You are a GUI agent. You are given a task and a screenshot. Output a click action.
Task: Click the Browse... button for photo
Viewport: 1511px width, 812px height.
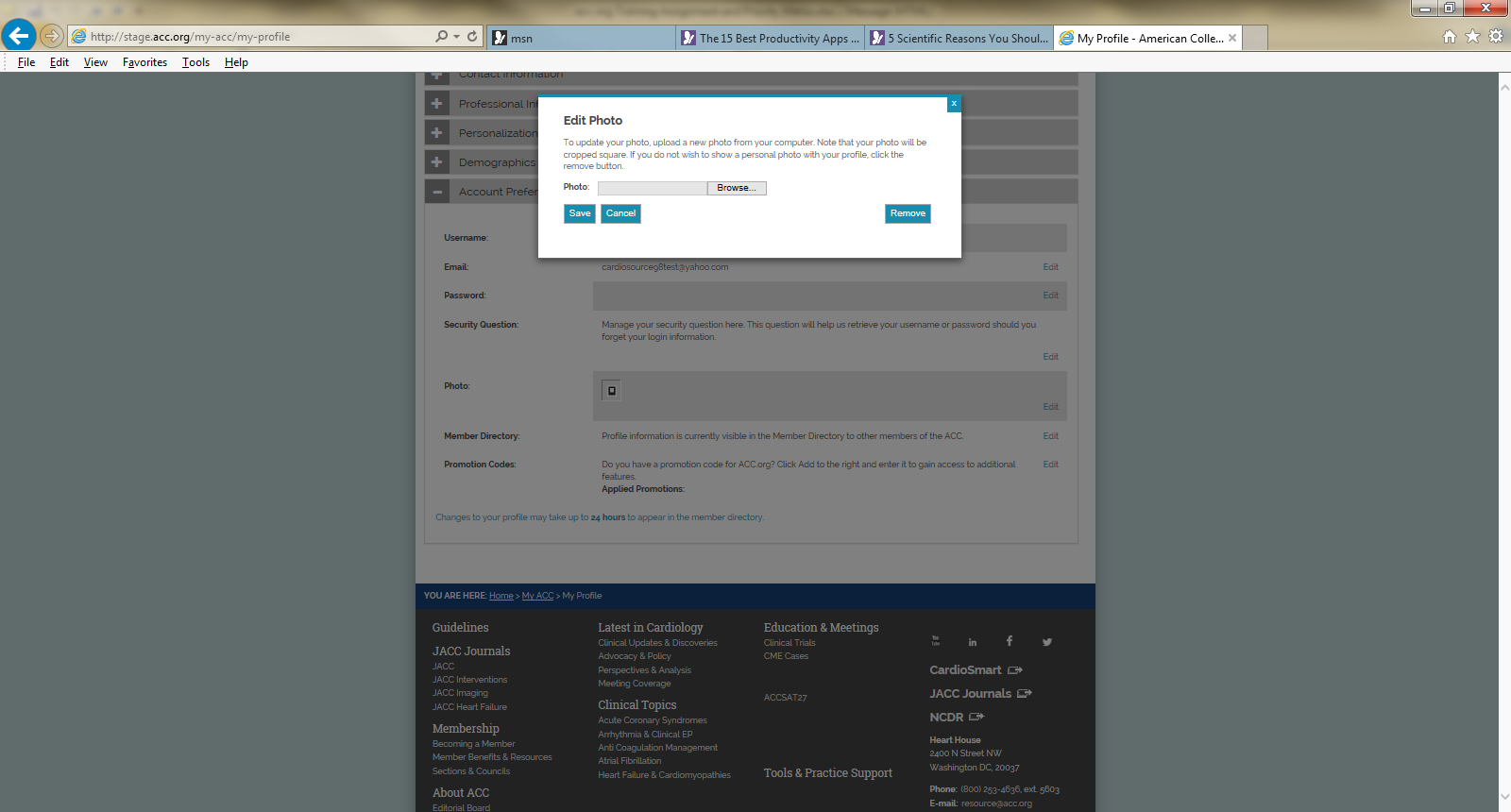click(x=737, y=188)
